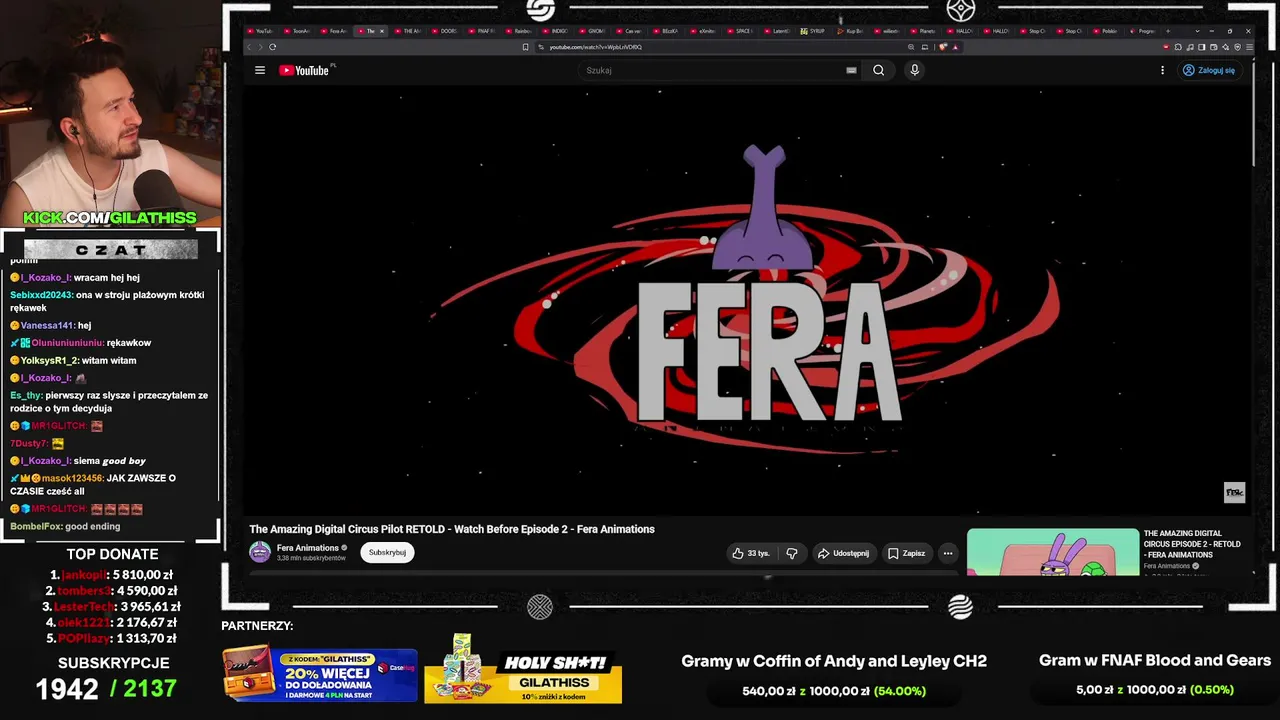Toggle the browser sidebar panel
The height and width of the screenshot is (720, 1280).
[x=1202, y=47]
